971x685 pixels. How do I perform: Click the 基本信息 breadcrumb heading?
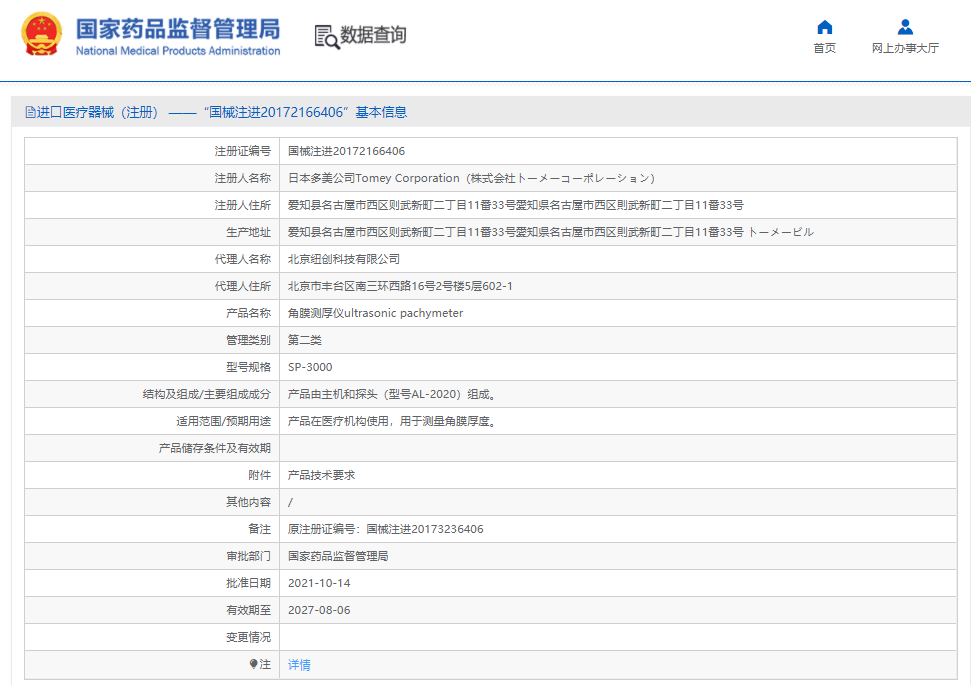[x=381, y=112]
